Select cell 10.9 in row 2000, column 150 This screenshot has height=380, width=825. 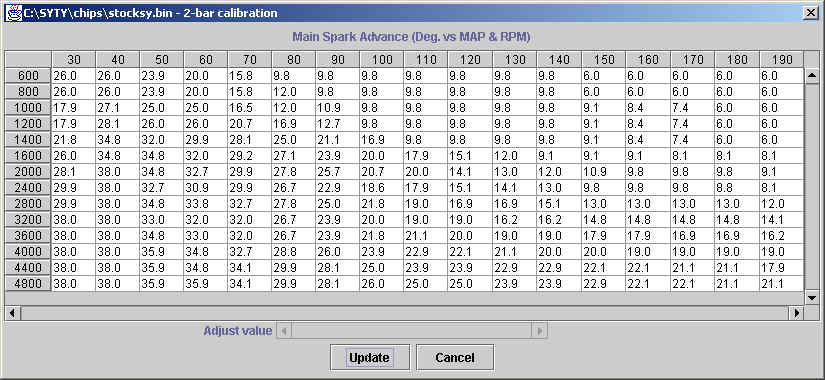click(x=603, y=172)
